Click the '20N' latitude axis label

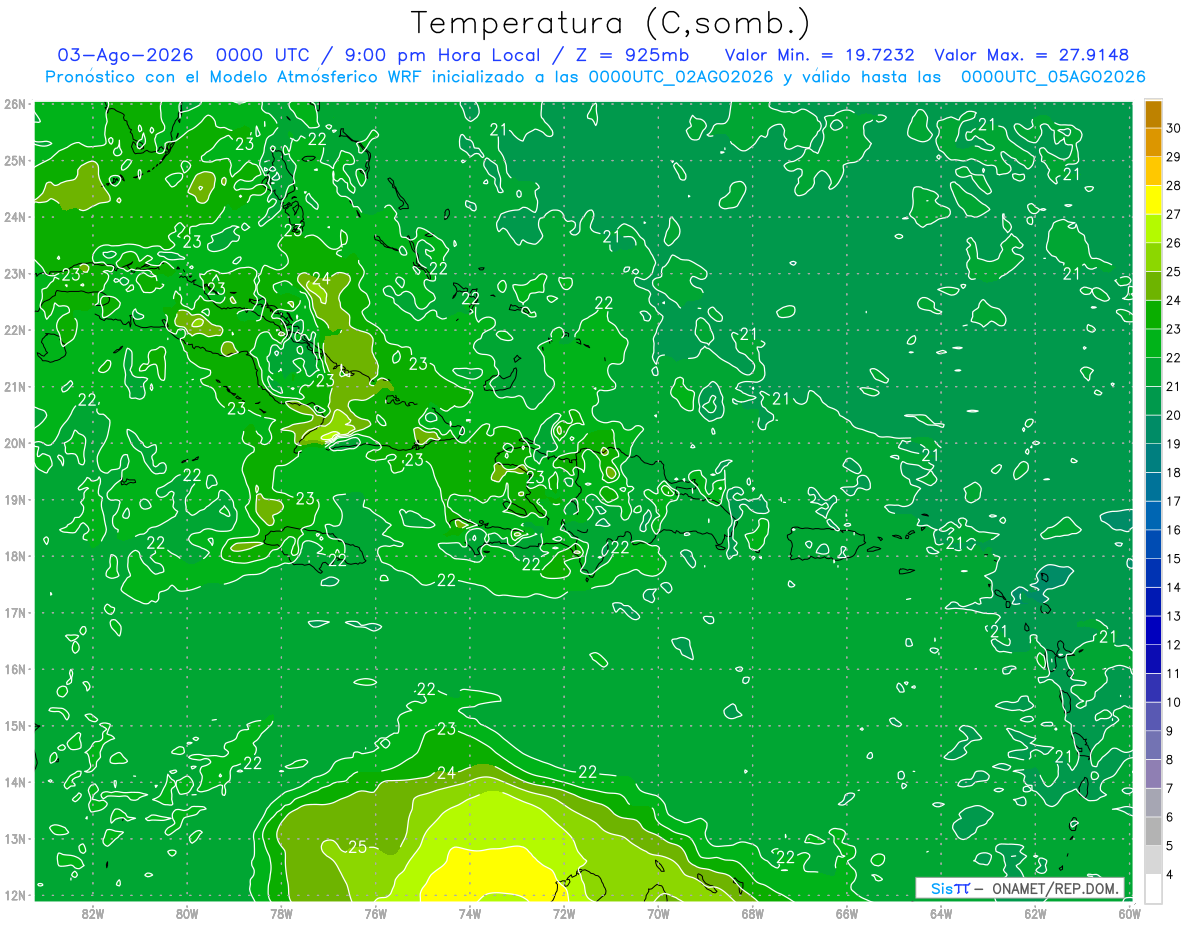click(x=15, y=443)
